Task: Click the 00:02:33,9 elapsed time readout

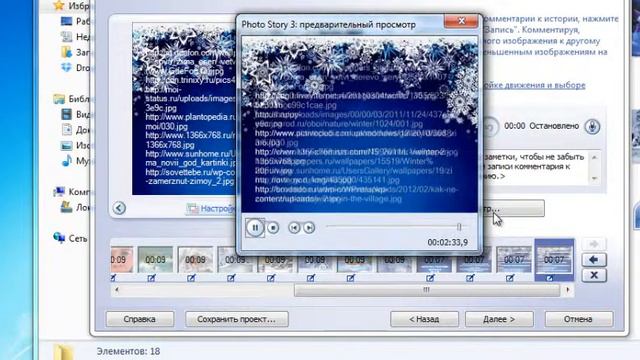Action: click(447, 242)
